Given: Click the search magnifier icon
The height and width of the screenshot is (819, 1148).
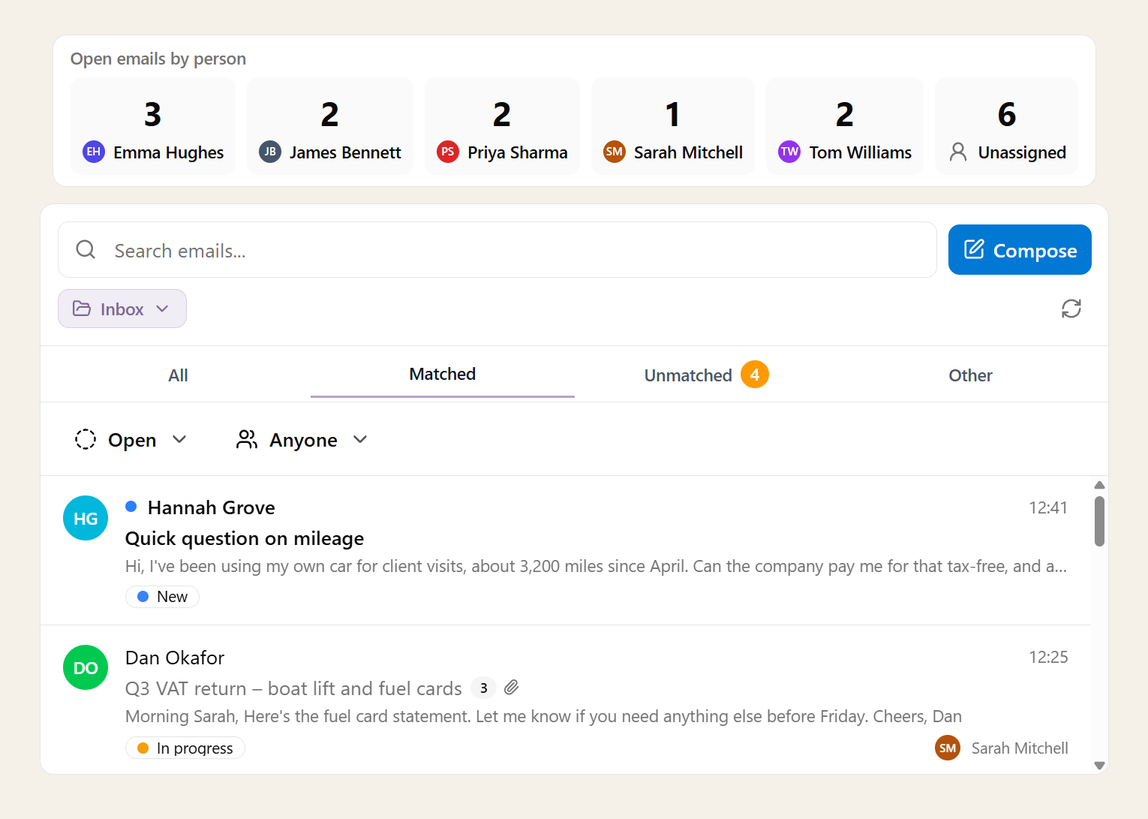Looking at the screenshot, I should pos(86,250).
